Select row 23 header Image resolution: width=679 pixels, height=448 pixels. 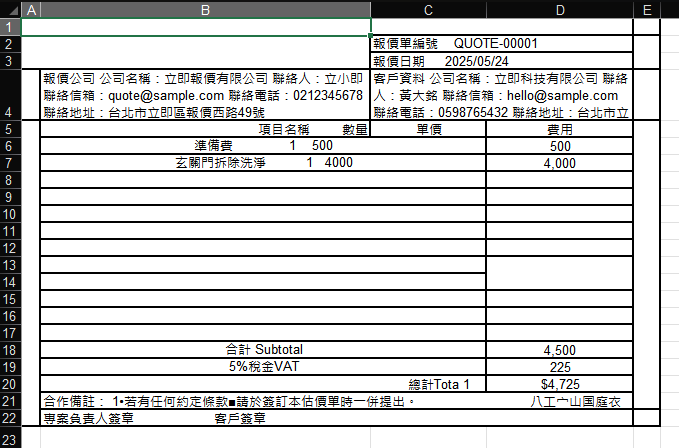tap(10, 438)
